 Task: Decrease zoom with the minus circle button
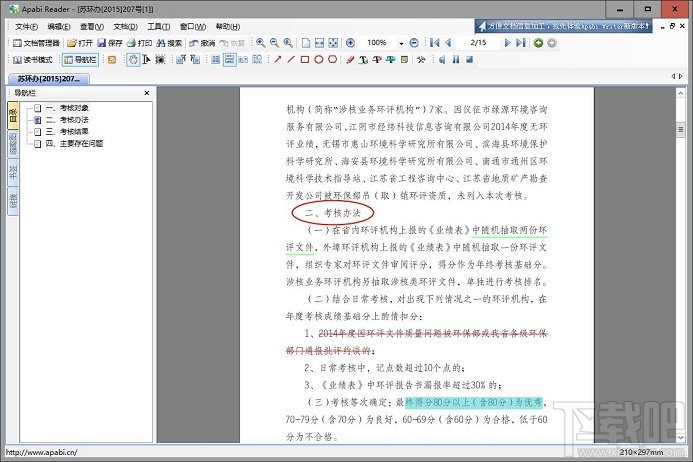point(414,42)
